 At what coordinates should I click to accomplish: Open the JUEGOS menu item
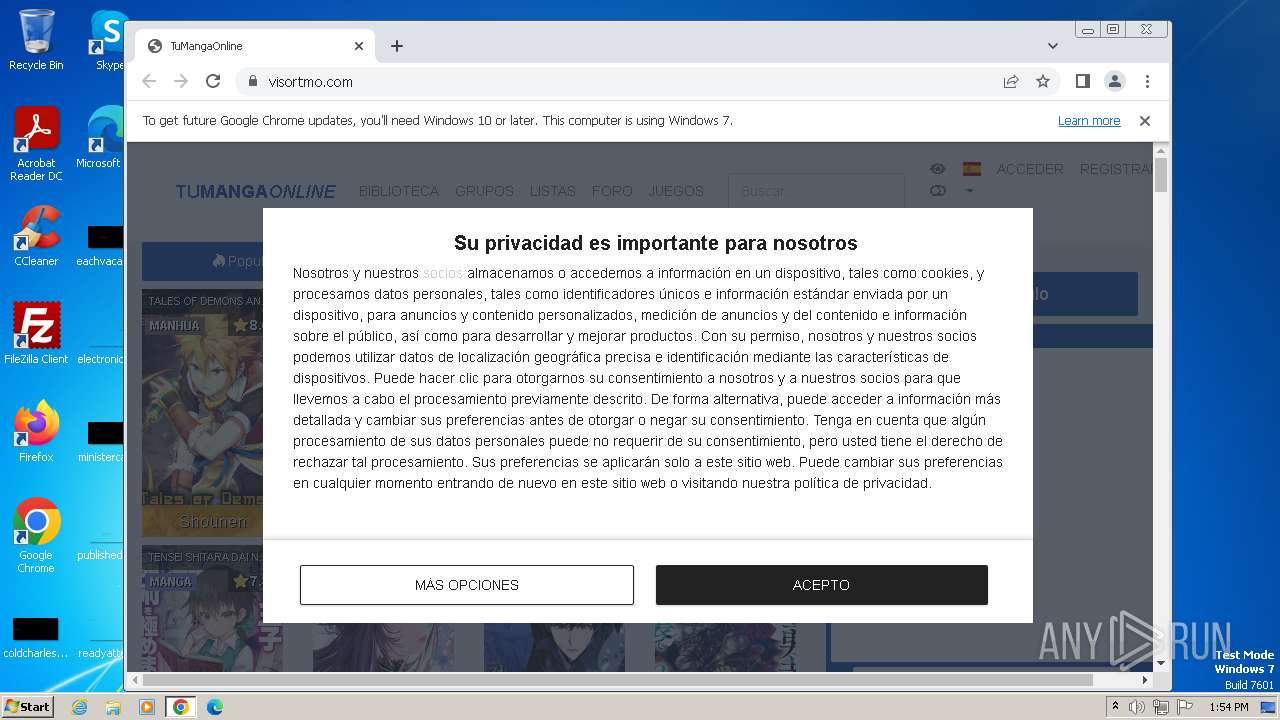click(676, 191)
